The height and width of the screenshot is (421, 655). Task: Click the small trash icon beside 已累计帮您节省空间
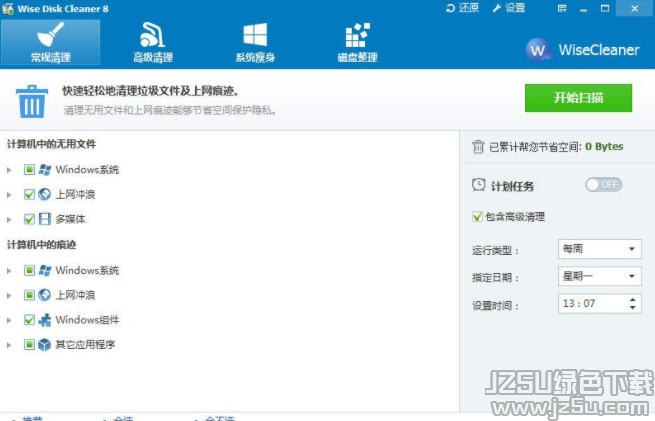(478, 147)
